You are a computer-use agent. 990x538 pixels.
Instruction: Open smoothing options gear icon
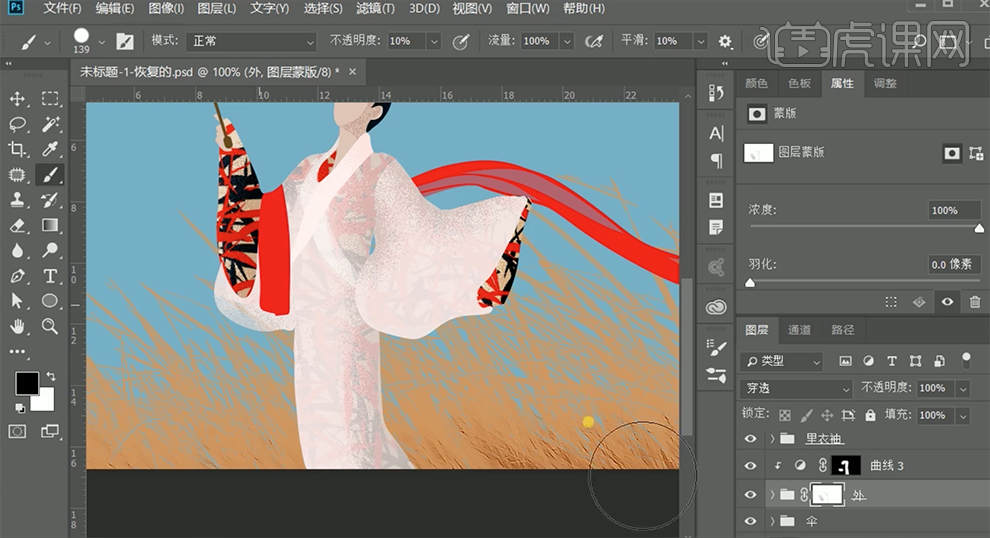point(725,41)
